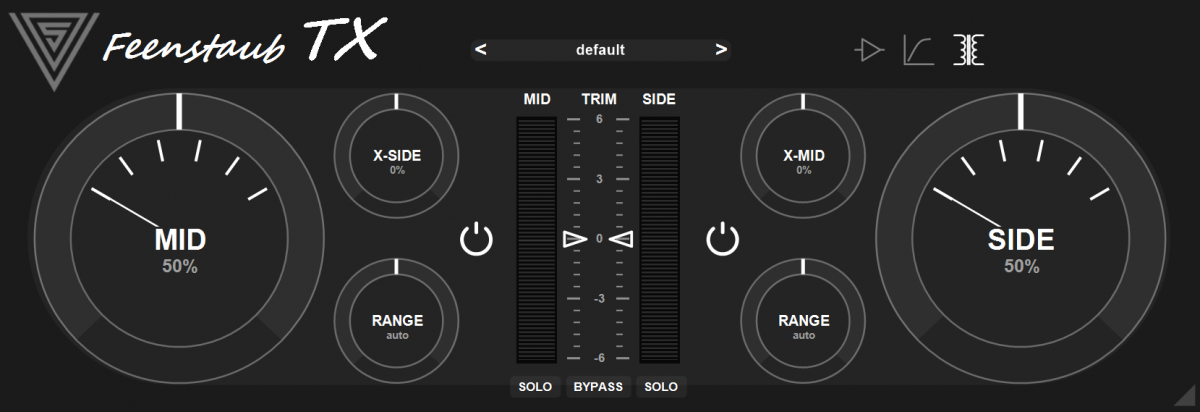Viewport: 1200px width, 412px height.
Task: Solo the SIDE channel
Action: [661, 387]
